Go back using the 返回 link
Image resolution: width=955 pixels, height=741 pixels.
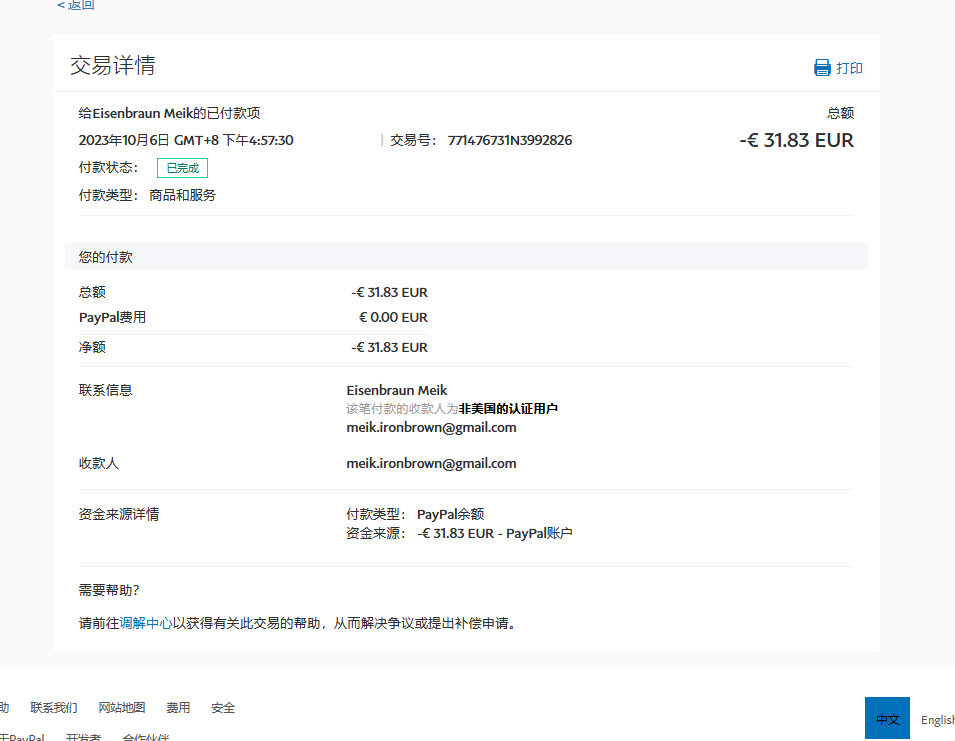[76, 5]
